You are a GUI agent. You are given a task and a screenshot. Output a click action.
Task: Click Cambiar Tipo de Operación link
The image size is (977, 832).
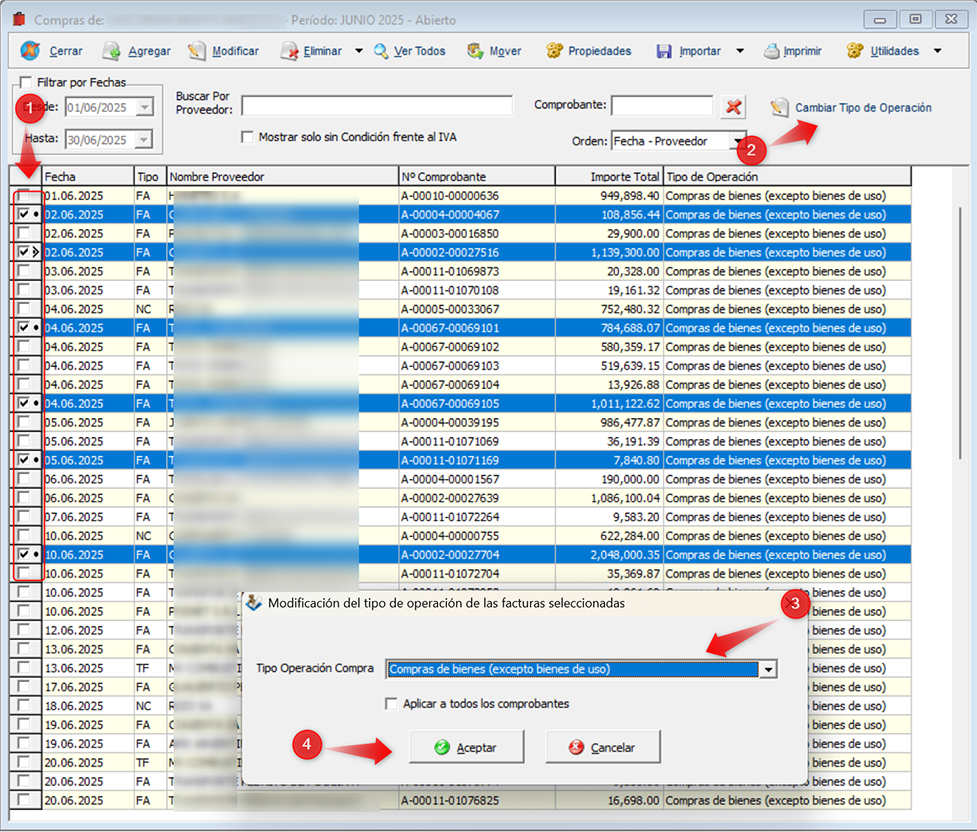(x=862, y=108)
